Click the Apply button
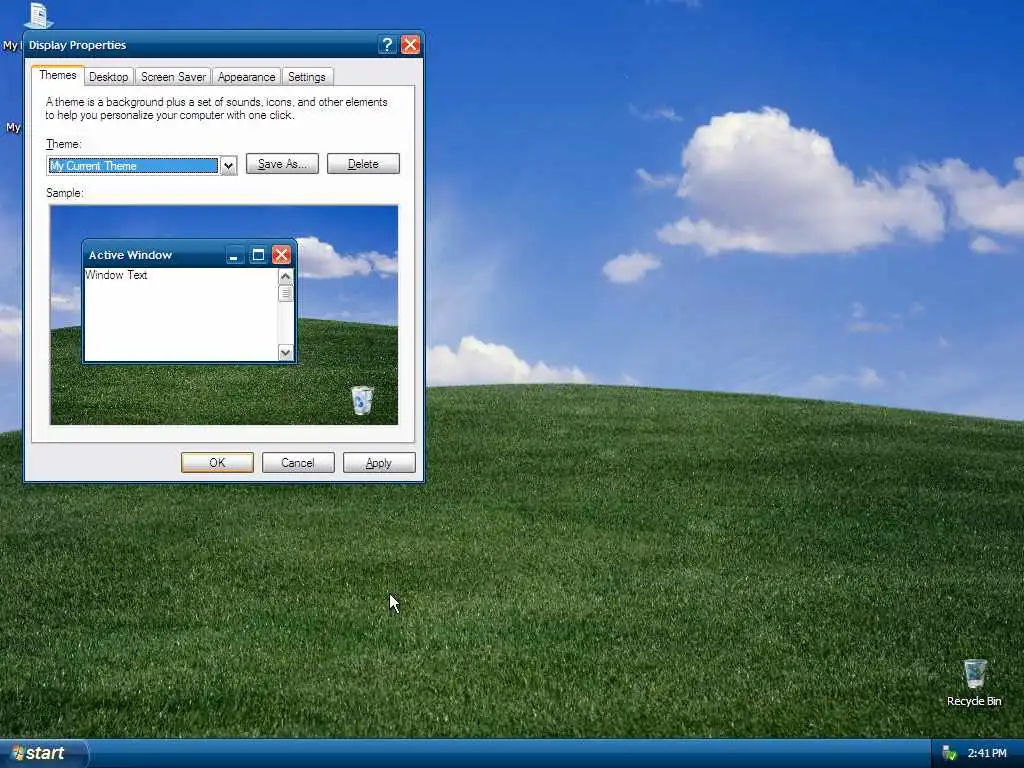 coord(379,462)
